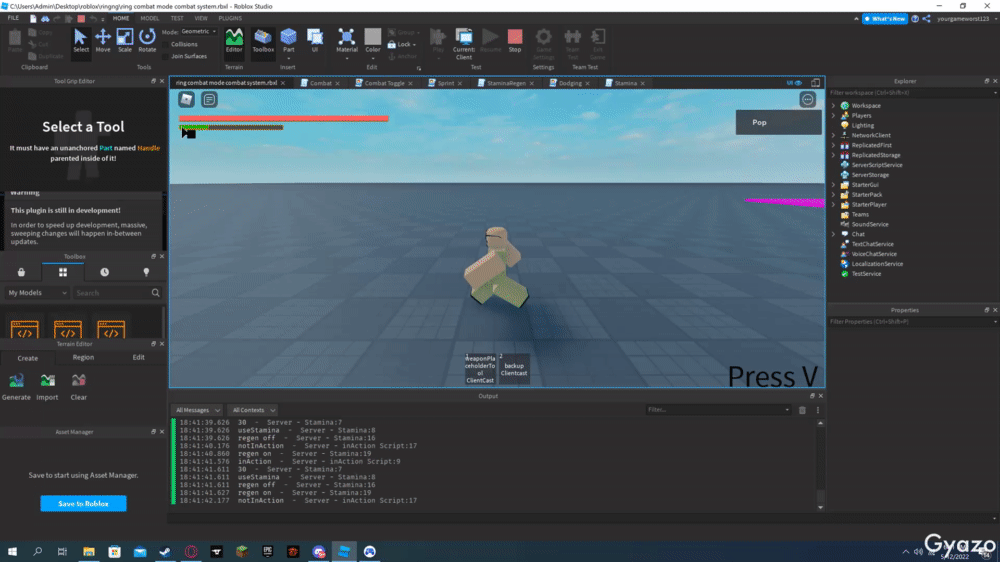Screen dimensions: 1000x562
Task: Select the backup Clientcast hotbar slot
Action: (x=514, y=369)
